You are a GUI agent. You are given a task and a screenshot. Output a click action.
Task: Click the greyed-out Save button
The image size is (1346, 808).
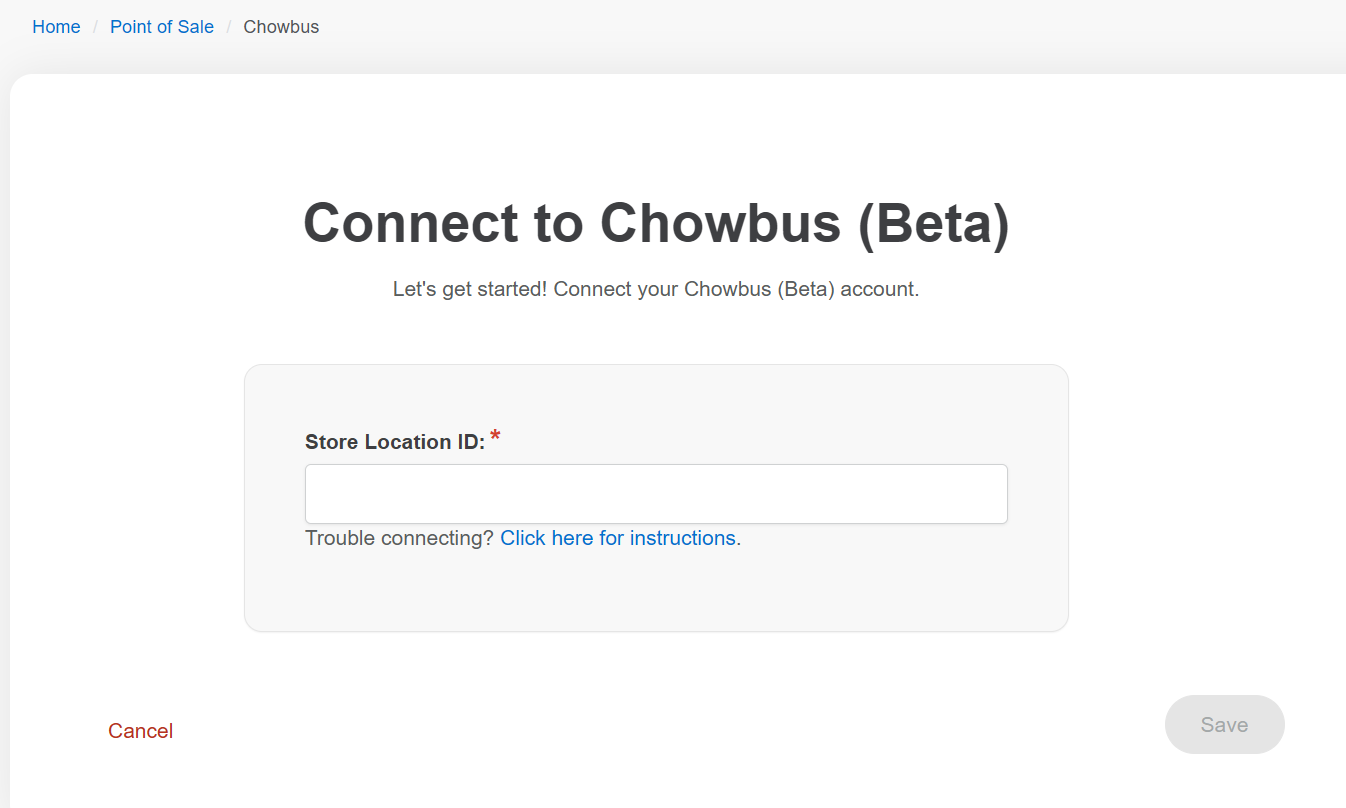1224,725
